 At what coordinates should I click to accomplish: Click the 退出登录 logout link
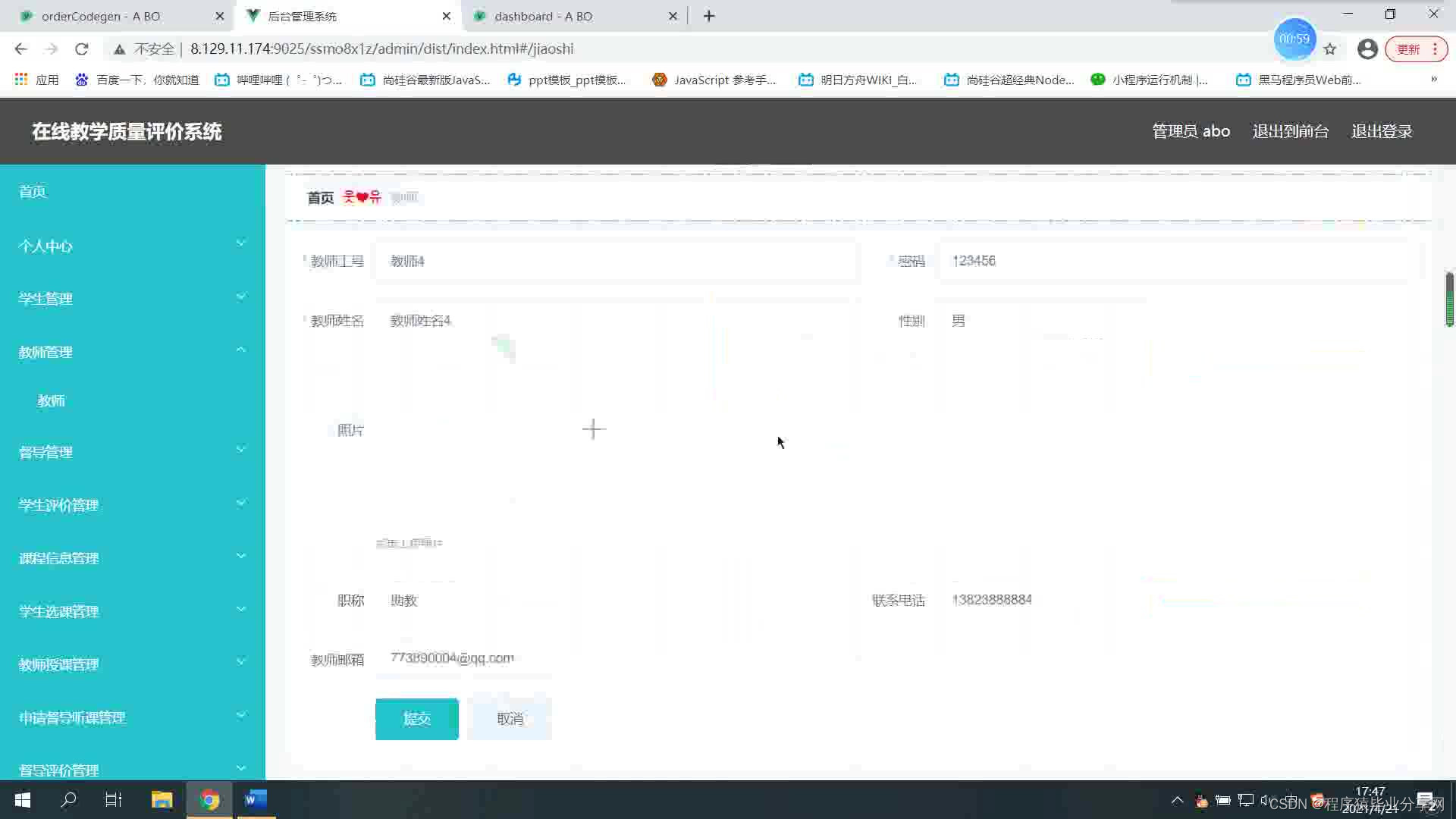point(1382,131)
